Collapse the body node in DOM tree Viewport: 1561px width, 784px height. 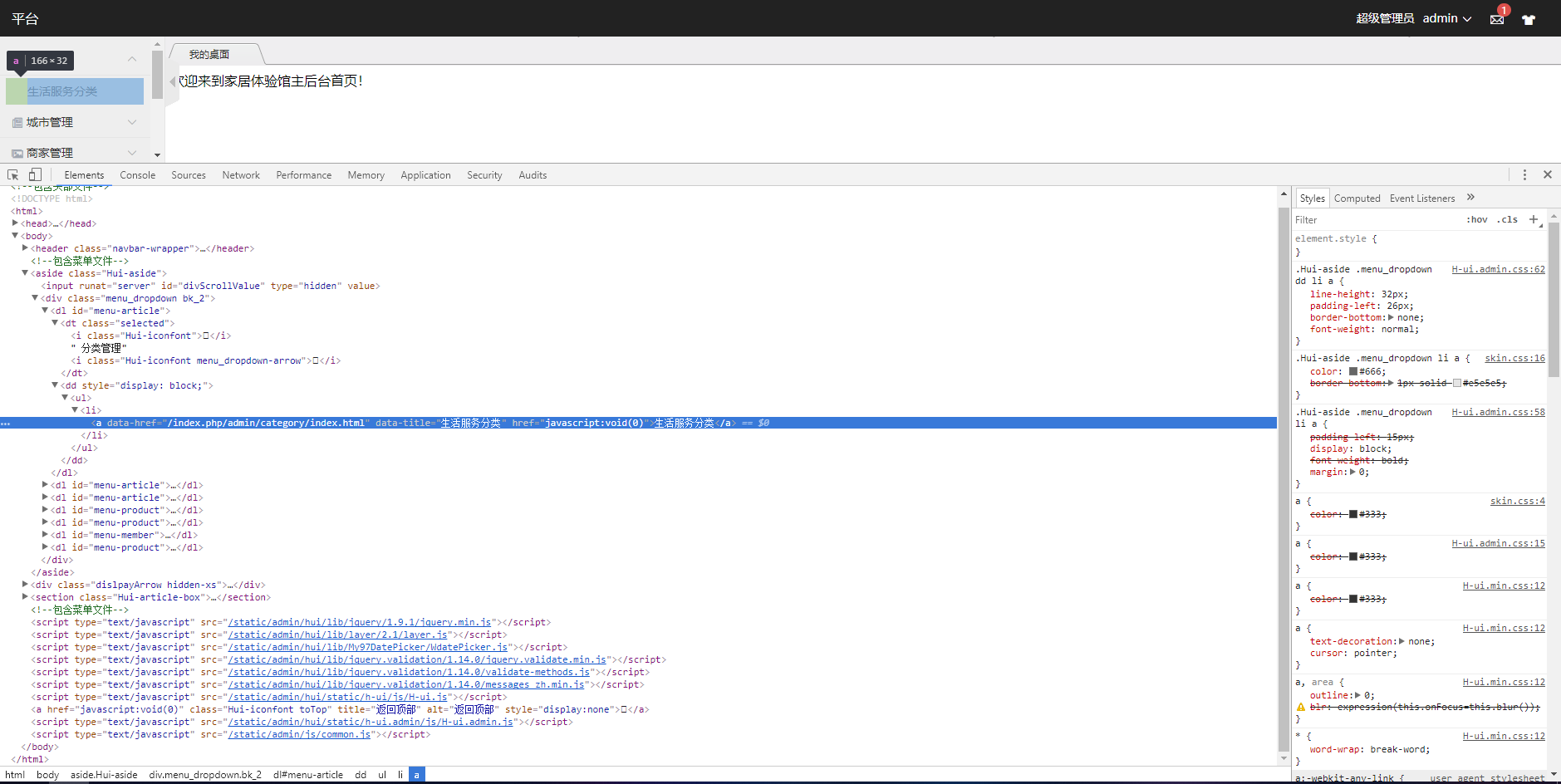(15, 236)
